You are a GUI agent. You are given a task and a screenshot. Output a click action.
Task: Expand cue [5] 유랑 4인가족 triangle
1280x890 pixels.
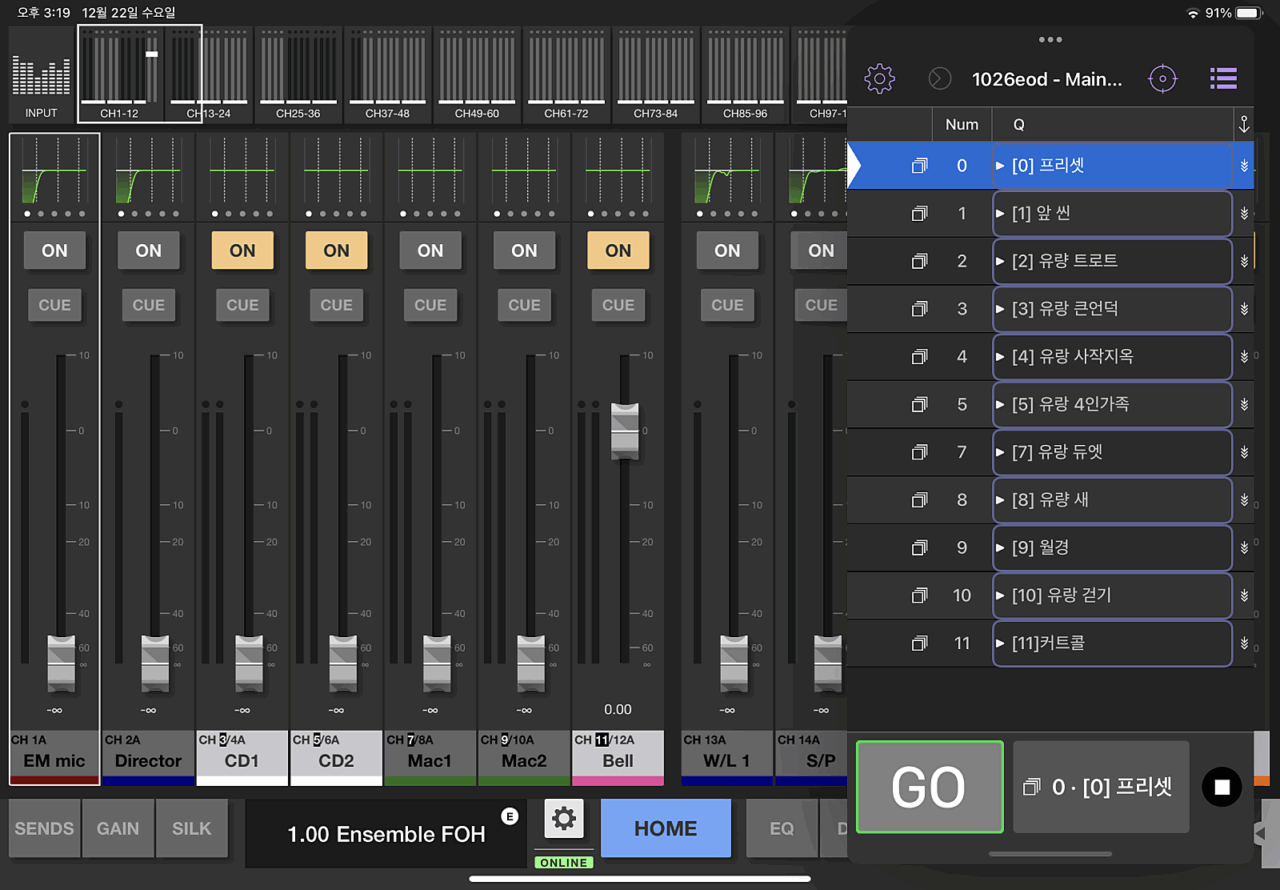(x=1000, y=405)
